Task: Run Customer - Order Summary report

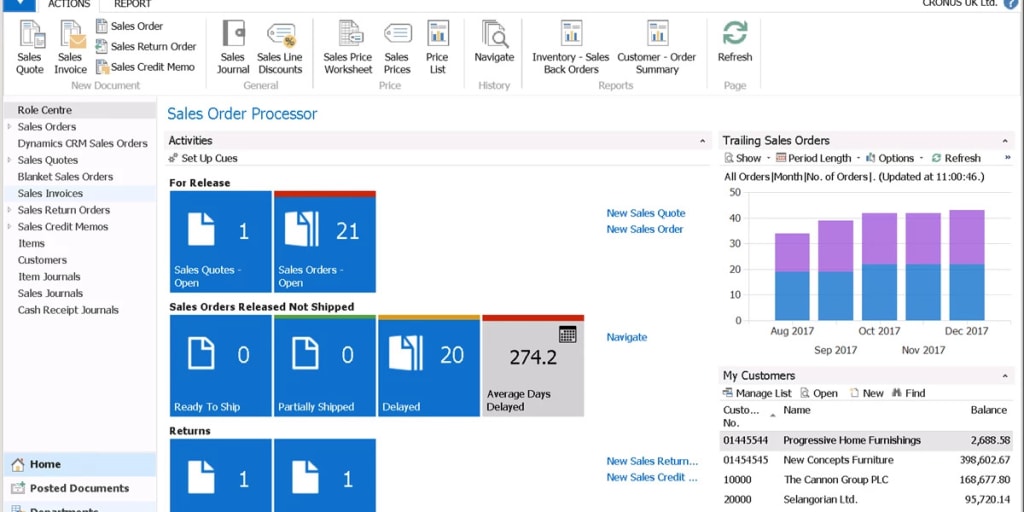Action: (x=657, y=47)
